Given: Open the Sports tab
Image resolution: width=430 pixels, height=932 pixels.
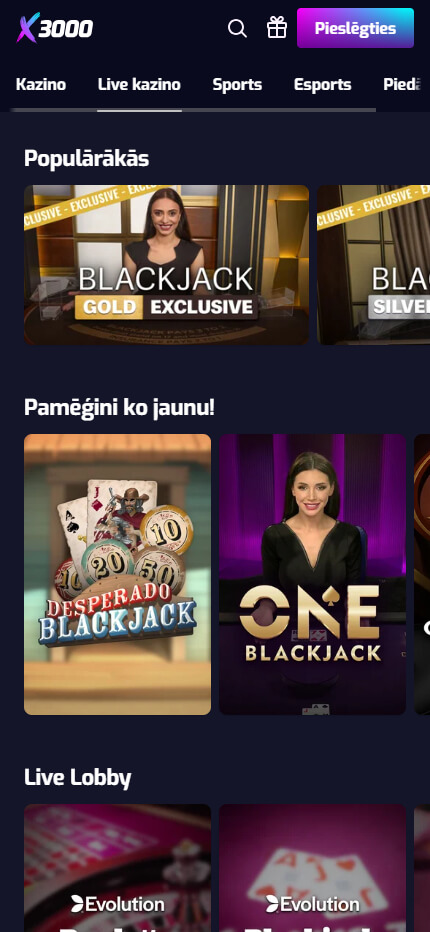Looking at the screenshot, I should (237, 84).
